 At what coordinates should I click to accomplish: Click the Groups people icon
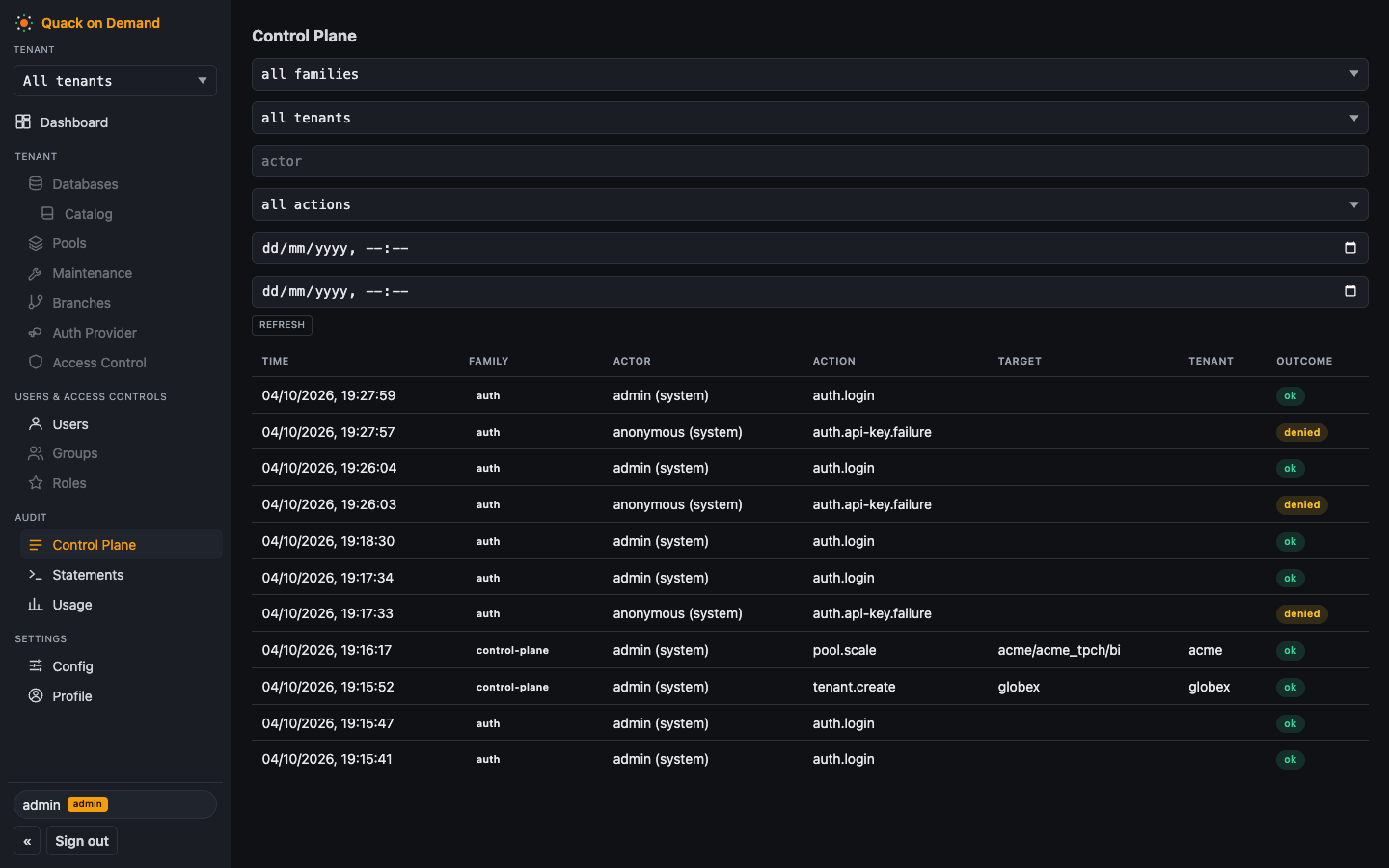point(36,453)
